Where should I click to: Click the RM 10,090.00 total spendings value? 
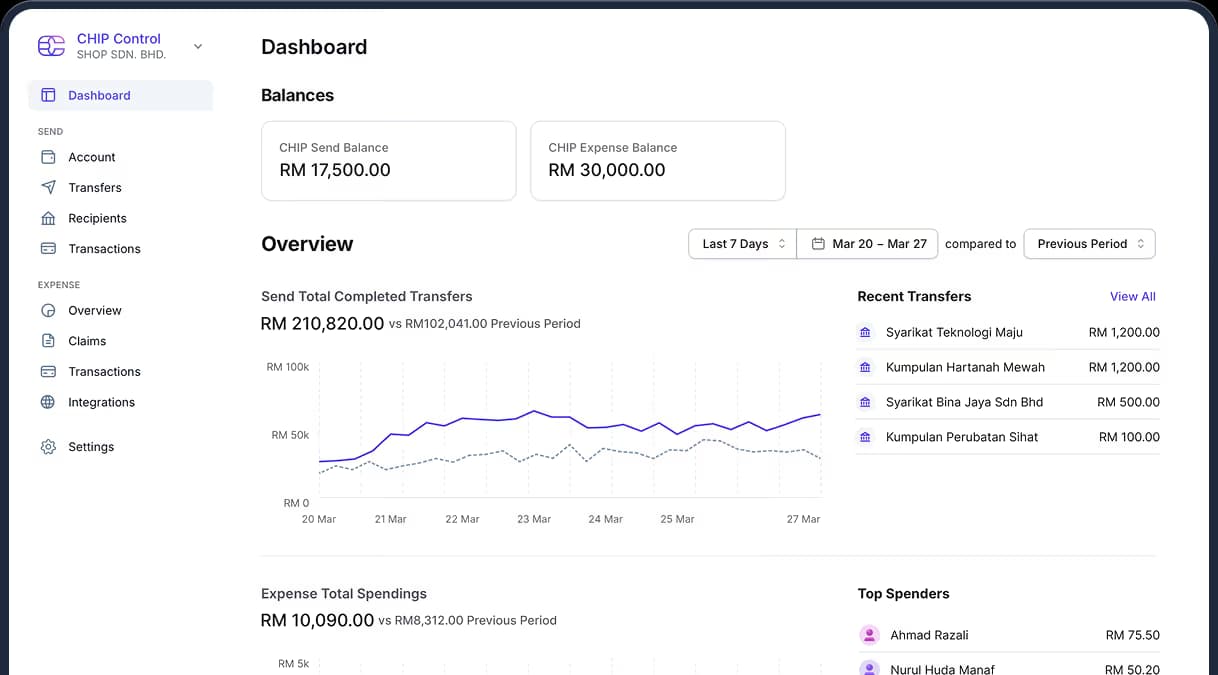(317, 620)
